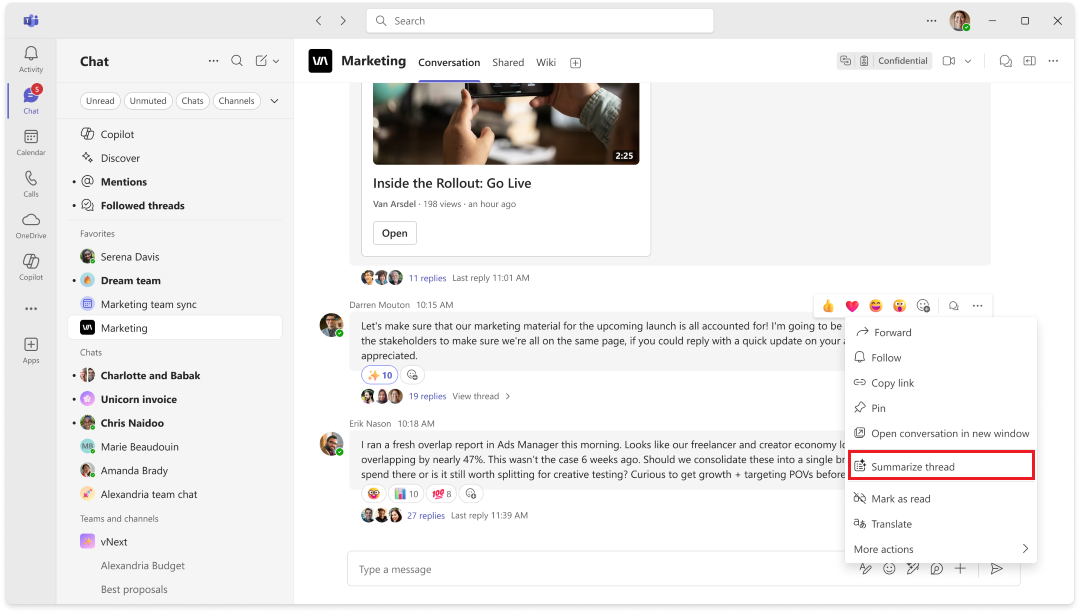1080x613 pixels.
Task: React with the laughing emoji
Action: point(875,305)
